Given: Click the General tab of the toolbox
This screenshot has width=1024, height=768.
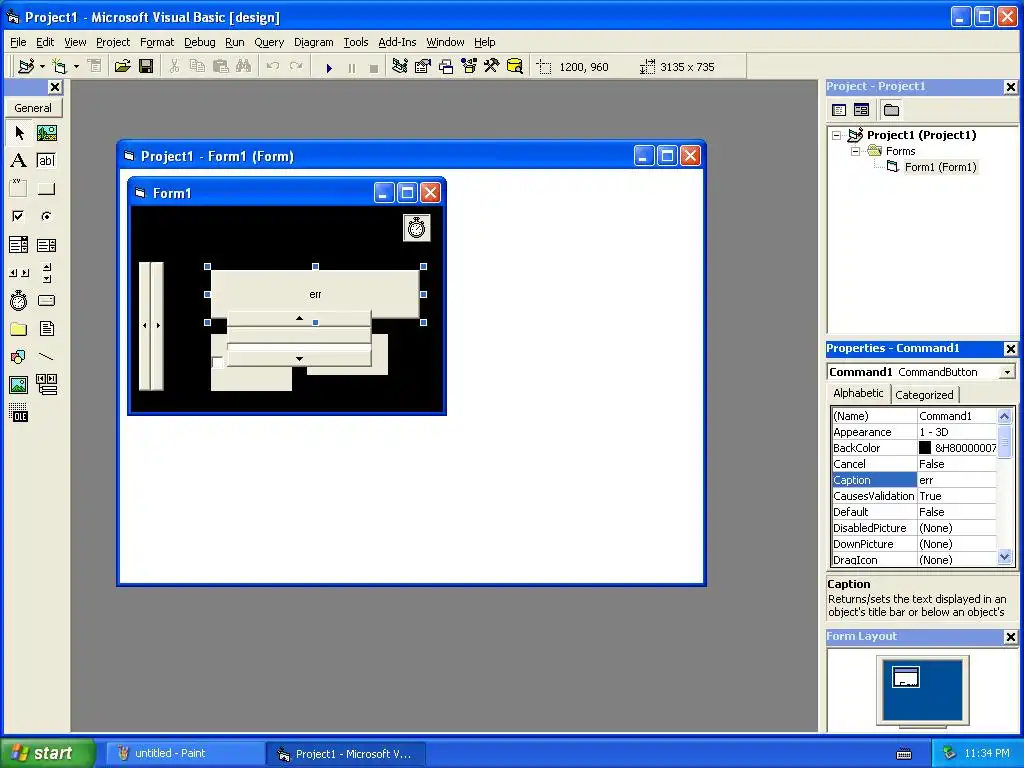Looking at the screenshot, I should point(33,108).
